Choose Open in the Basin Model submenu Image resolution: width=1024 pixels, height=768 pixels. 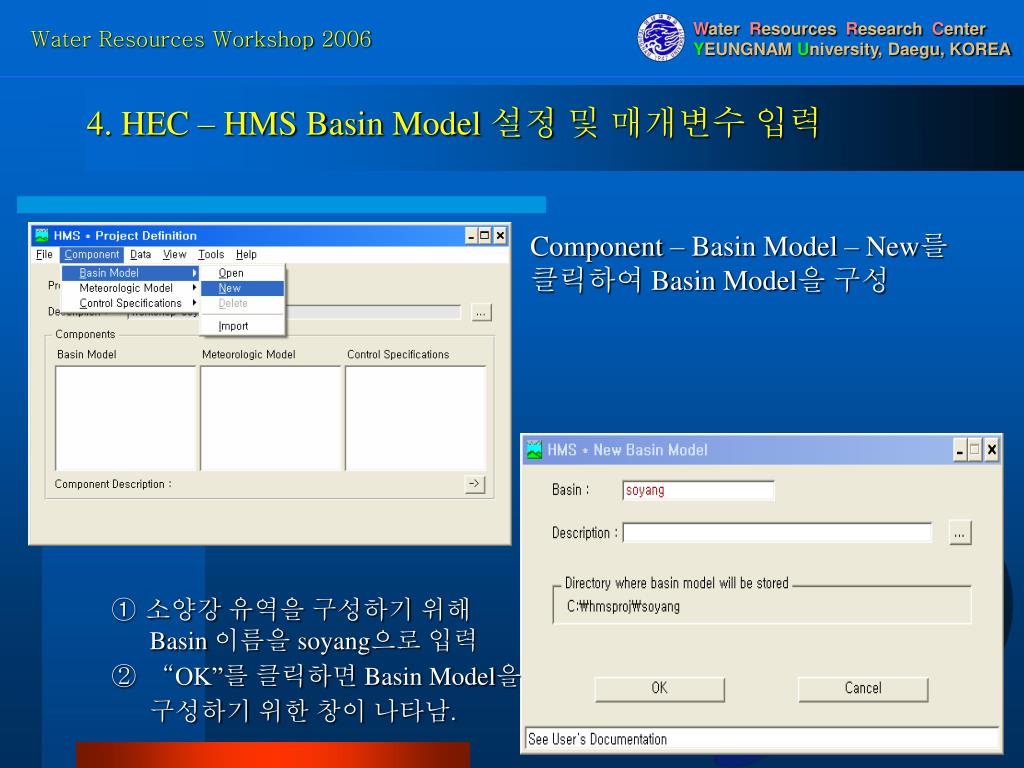(242, 273)
